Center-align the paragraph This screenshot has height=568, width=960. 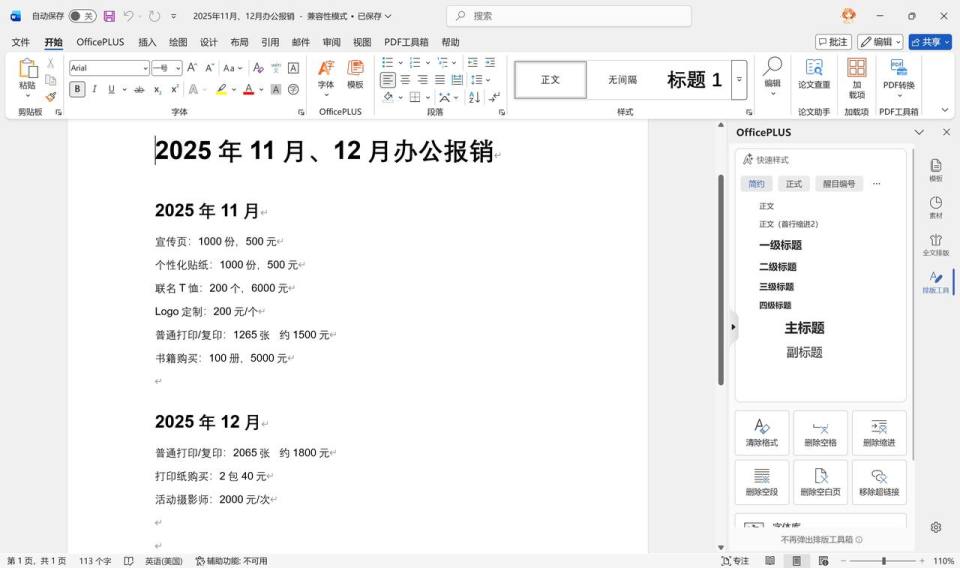[405, 80]
